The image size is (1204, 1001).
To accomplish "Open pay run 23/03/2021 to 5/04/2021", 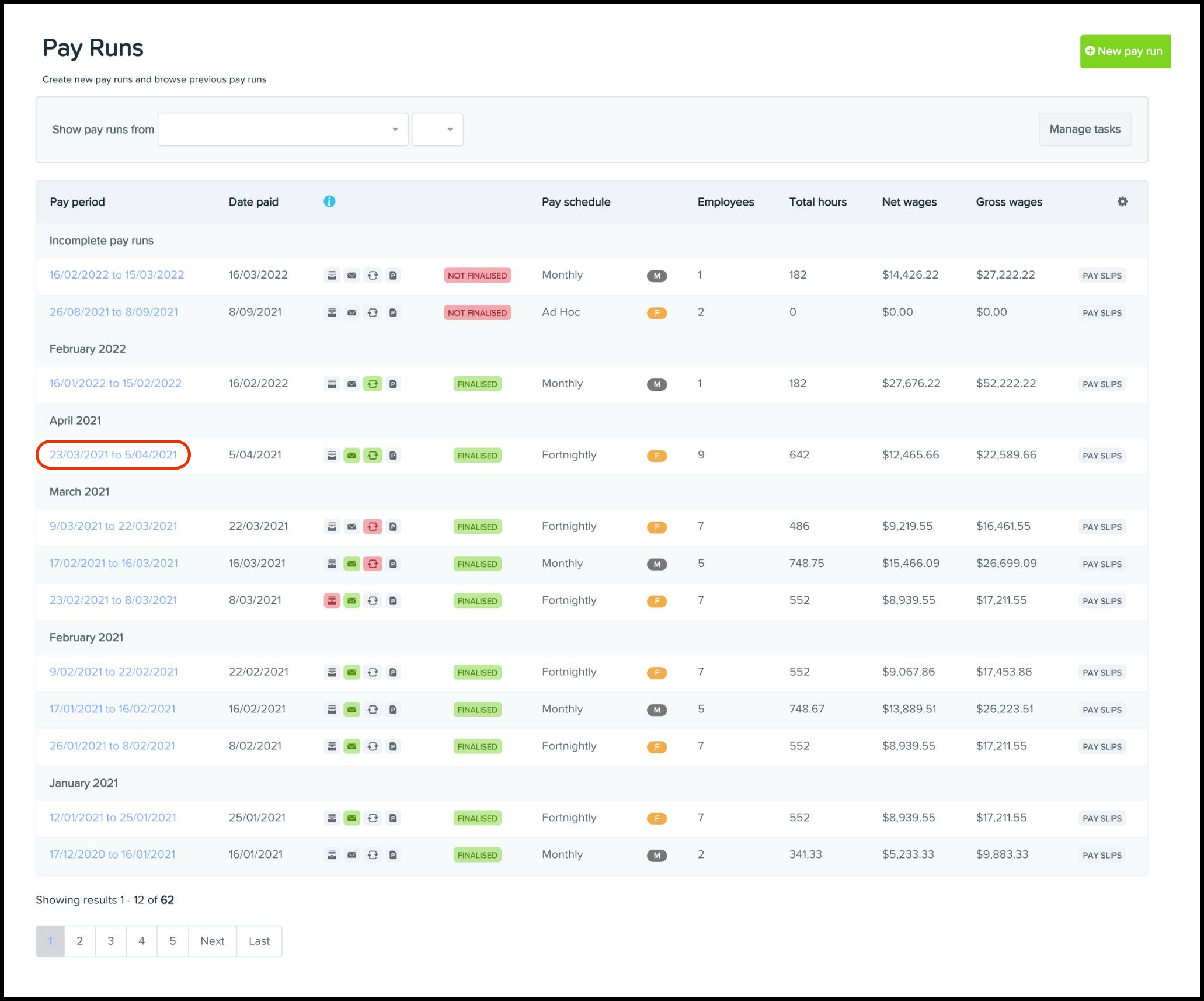I will 113,455.
